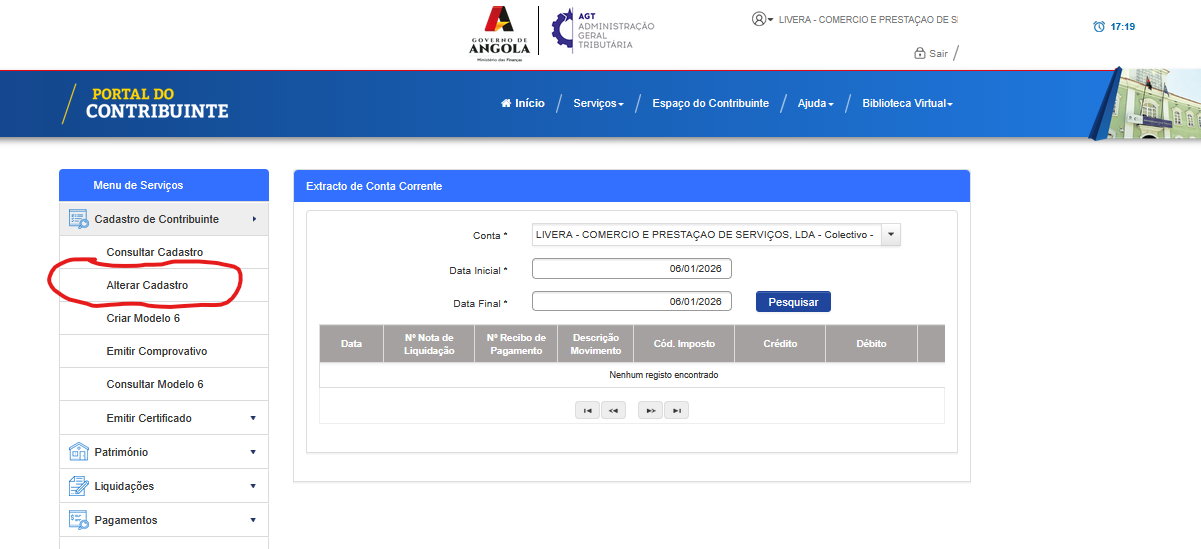
Task: Click the Sair logout link
Action: pos(937,53)
